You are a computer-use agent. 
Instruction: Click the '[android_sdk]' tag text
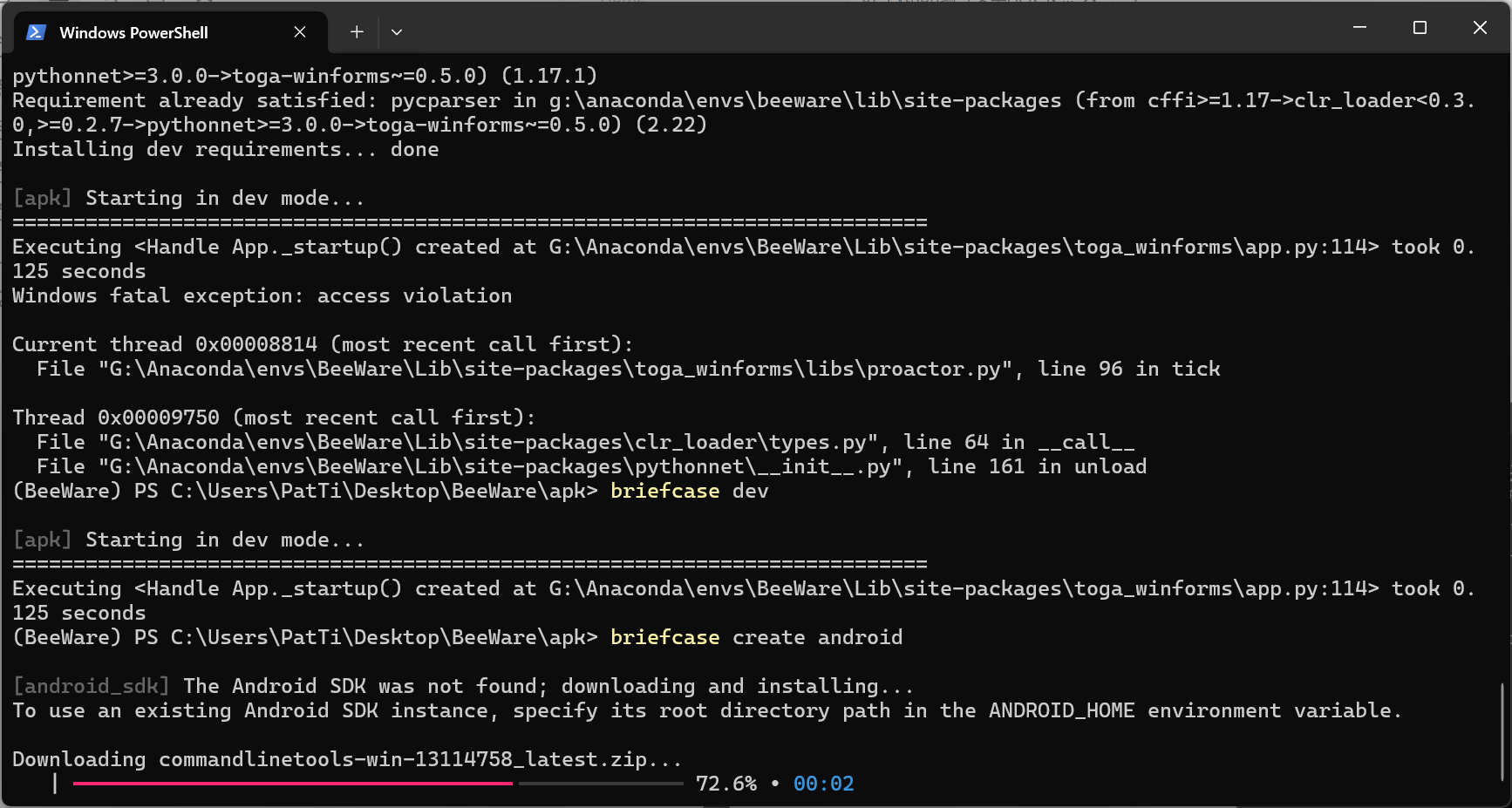[92, 686]
